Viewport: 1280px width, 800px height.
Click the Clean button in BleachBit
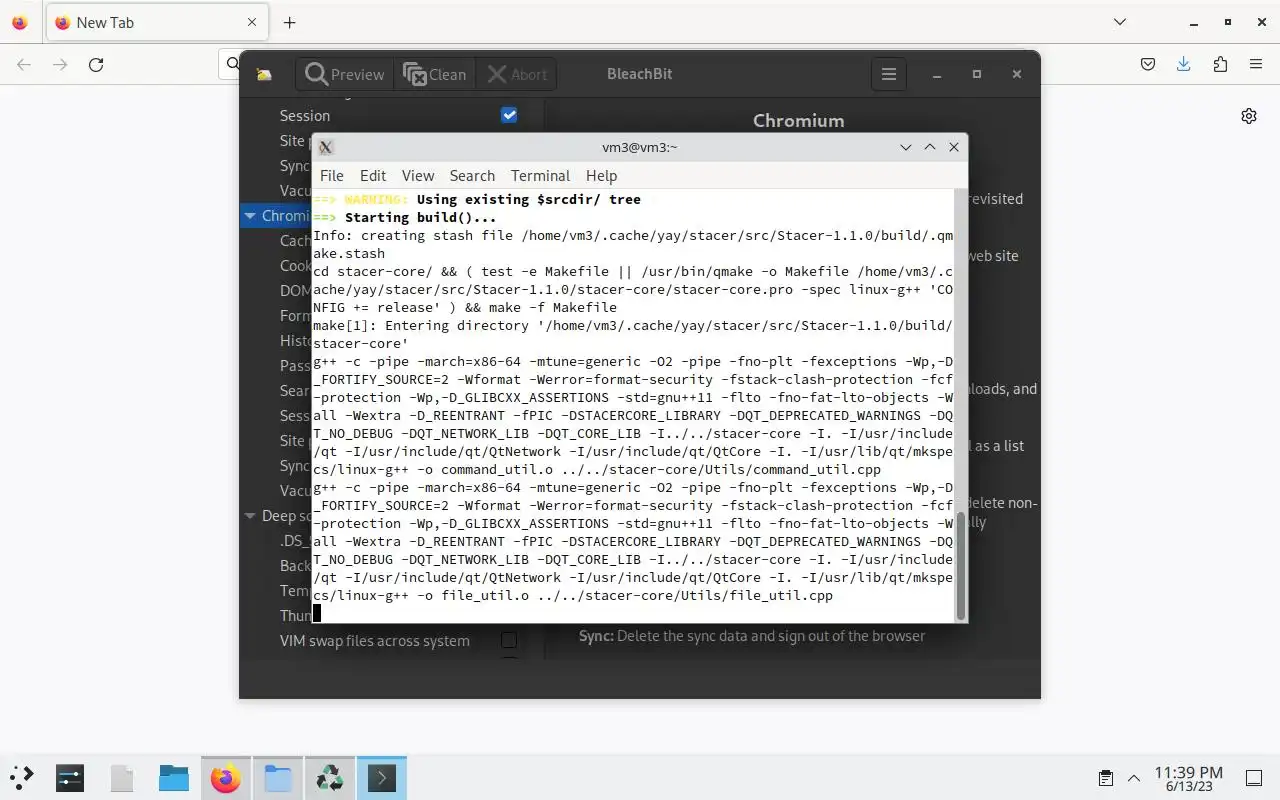pos(434,74)
